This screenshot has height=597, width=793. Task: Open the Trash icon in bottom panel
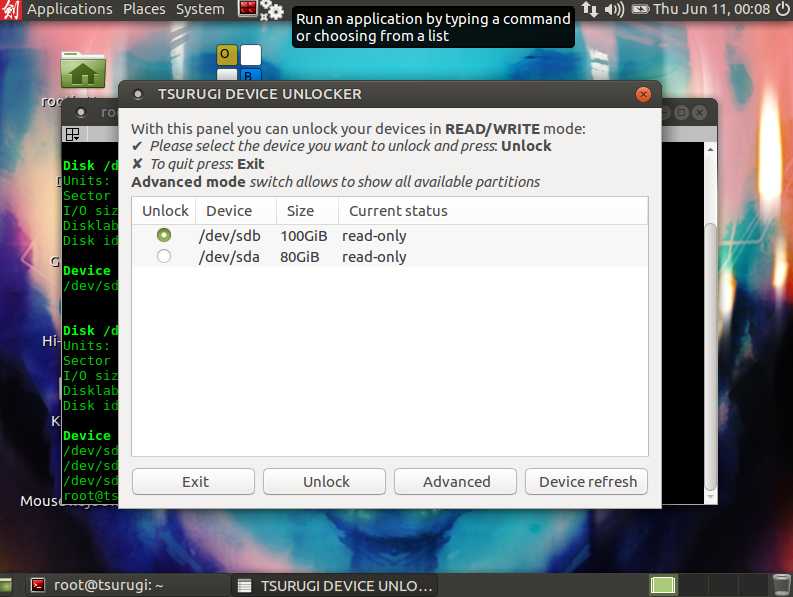(x=782, y=585)
